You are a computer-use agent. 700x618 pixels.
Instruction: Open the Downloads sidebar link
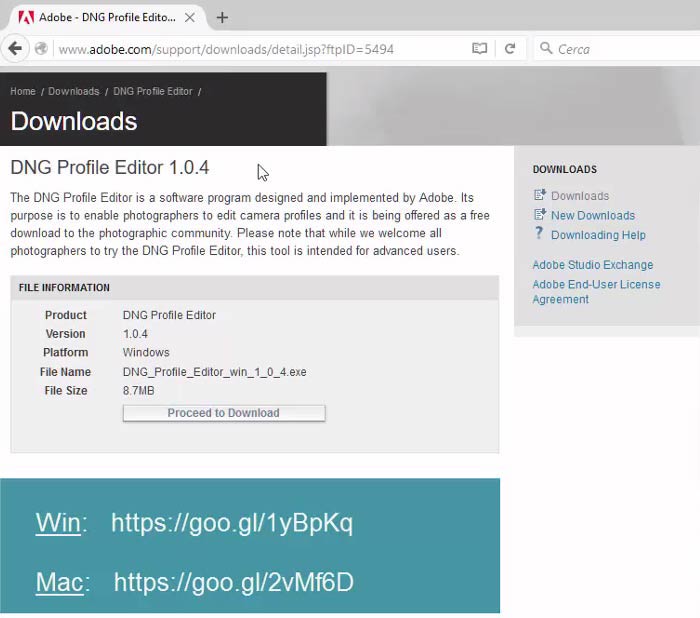tap(580, 196)
